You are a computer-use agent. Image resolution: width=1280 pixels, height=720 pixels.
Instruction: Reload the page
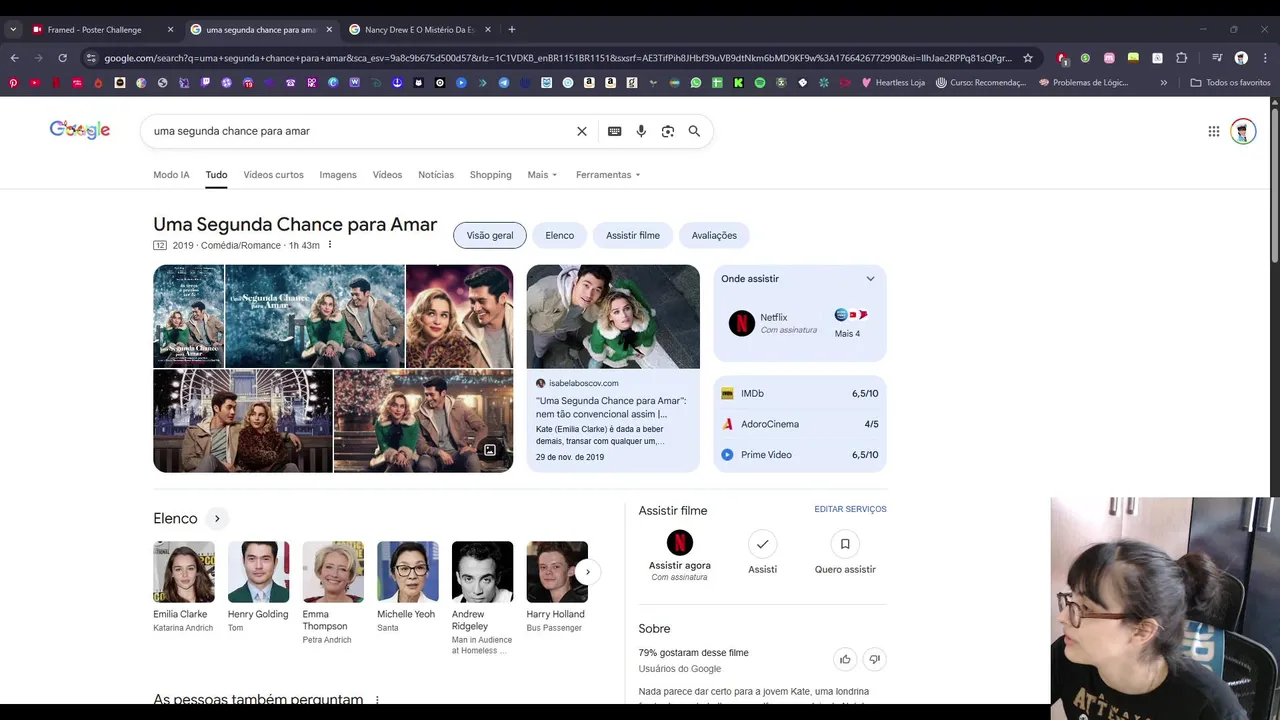(62, 58)
